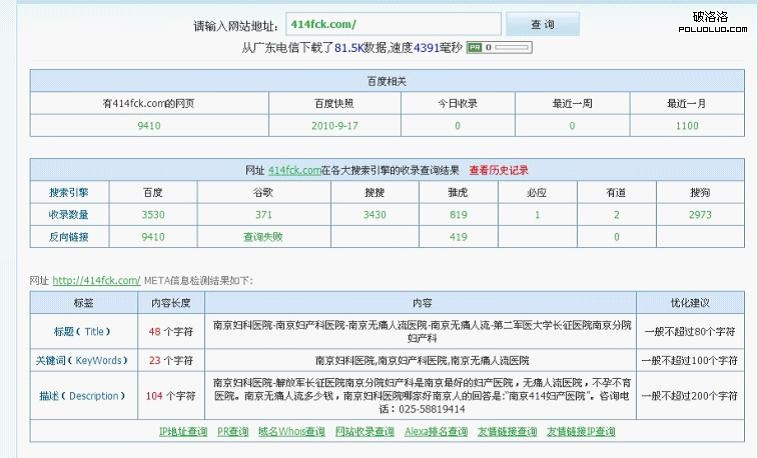Open the http://414fck.com/ META link
This screenshot has height=458, width=758.
[x=96, y=281]
